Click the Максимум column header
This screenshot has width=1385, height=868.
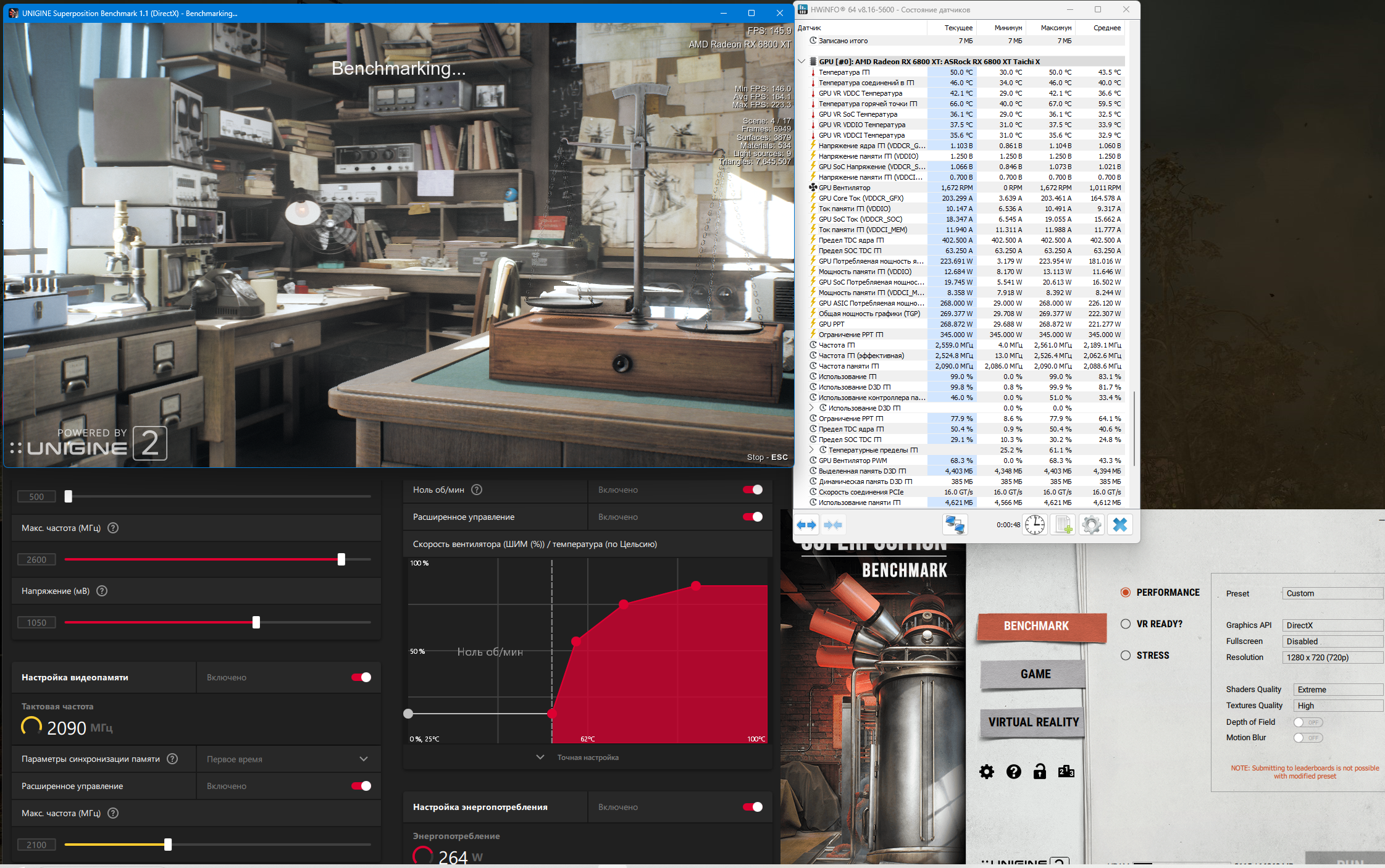(x=1056, y=28)
